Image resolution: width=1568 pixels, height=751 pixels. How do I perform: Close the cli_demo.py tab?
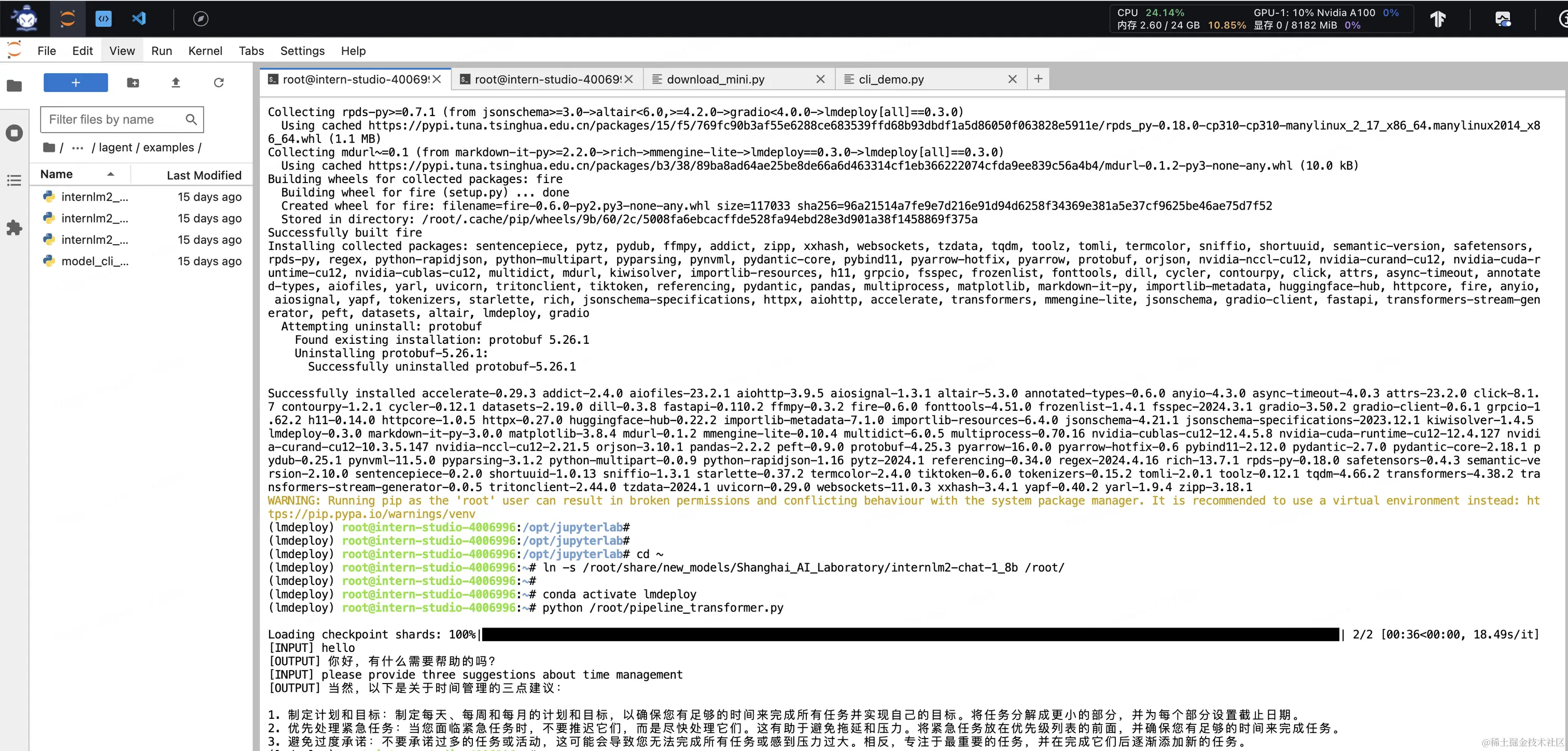1012,79
